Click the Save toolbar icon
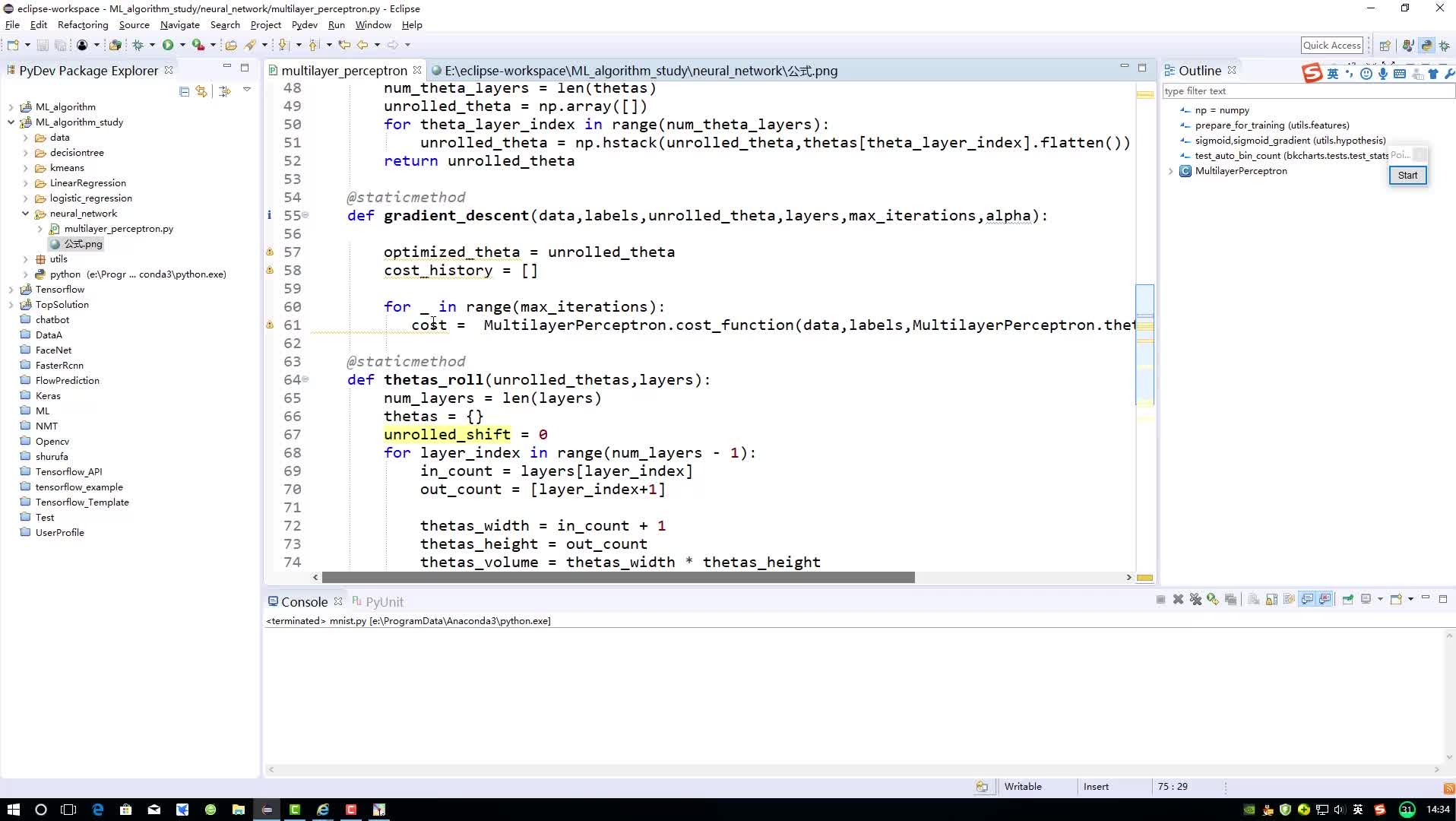Screen dimensions: 1456x821 pos(43,45)
